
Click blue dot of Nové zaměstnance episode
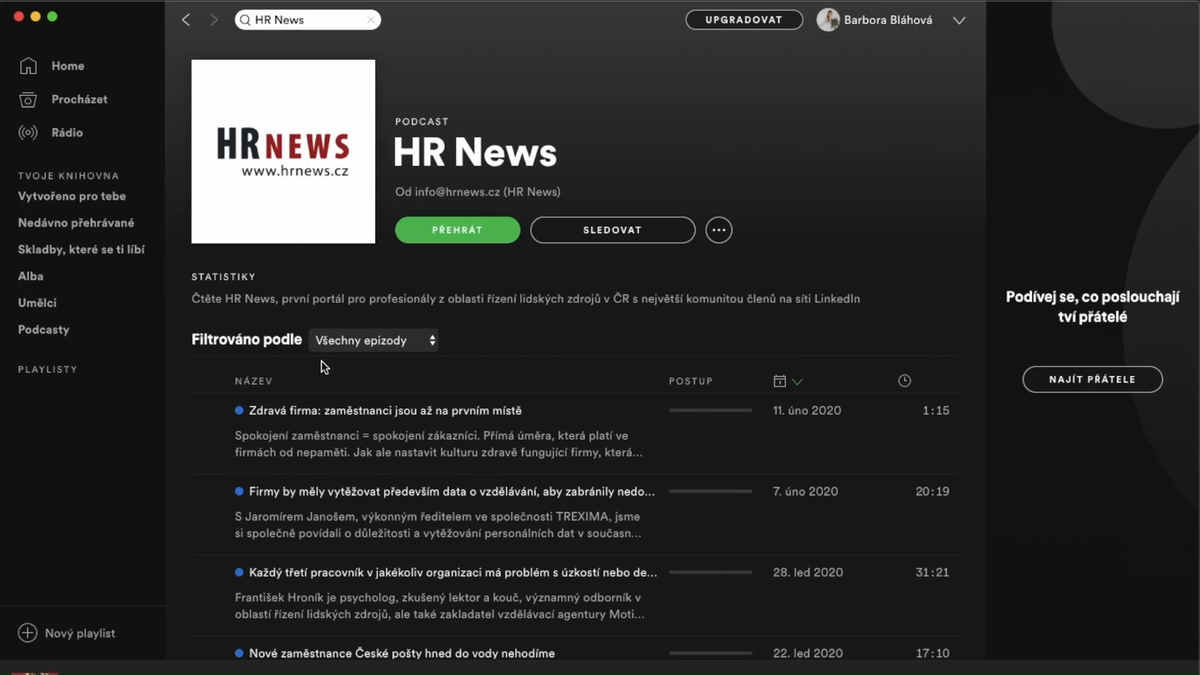pyautogui.click(x=239, y=653)
